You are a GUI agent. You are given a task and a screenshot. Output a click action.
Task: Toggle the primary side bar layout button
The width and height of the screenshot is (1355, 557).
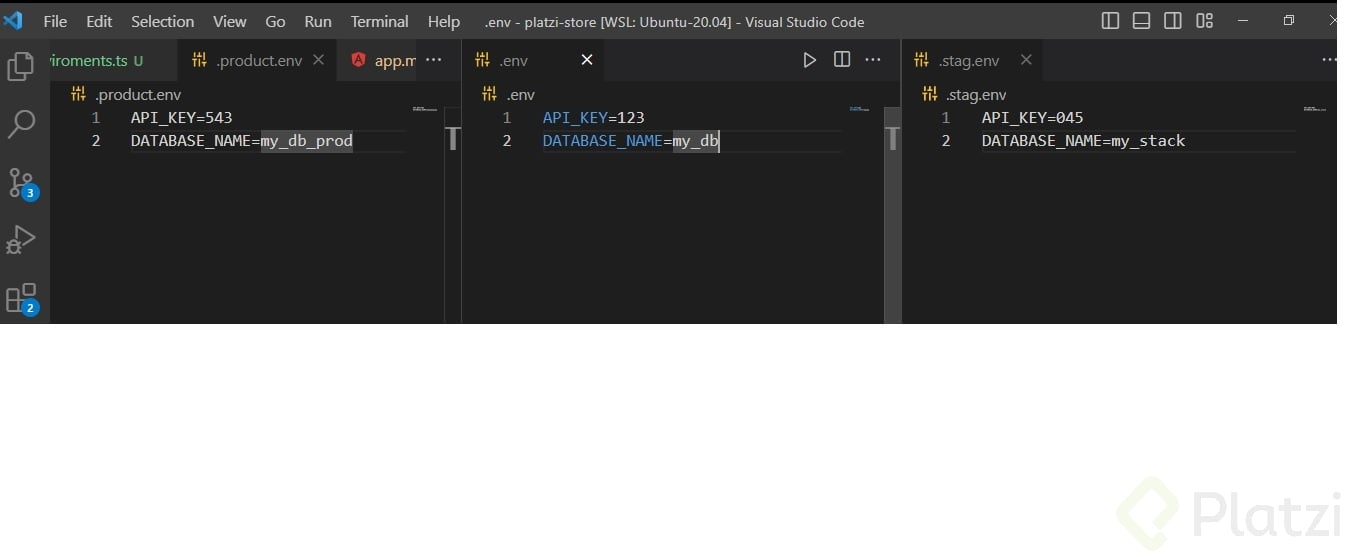pyautogui.click(x=1110, y=21)
